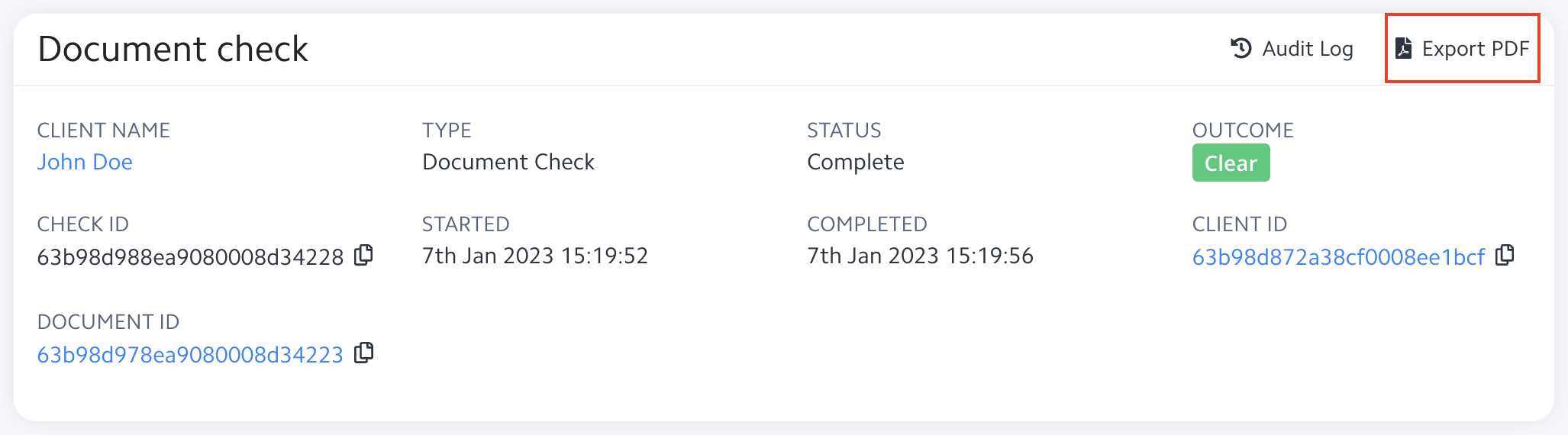This screenshot has height=435, width=1568.
Task: Copy the Client ID with its clipboard icon
Action: coord(1505,255)
